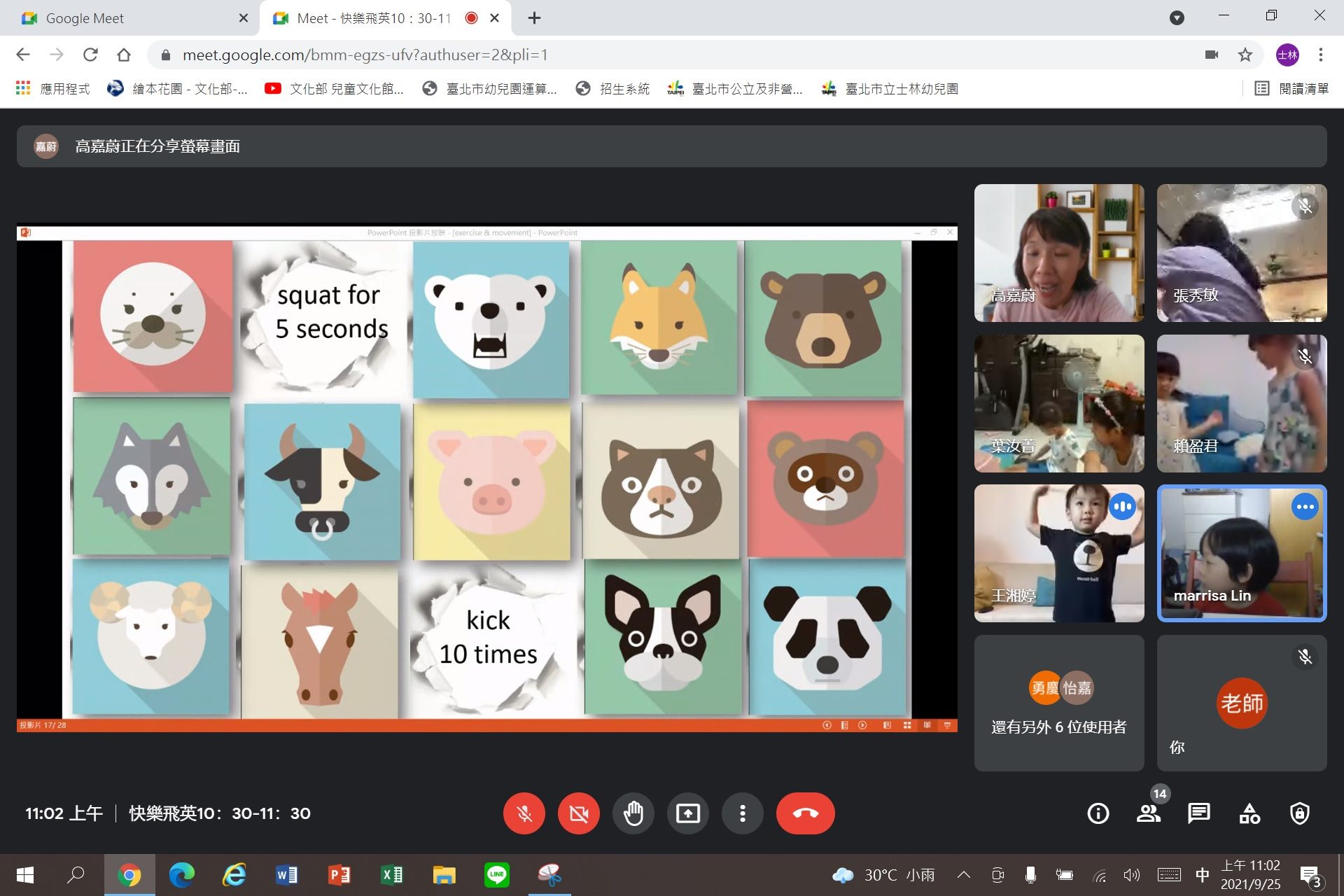Screen dimensions: 1344x896
Task: Open the 臺北市立士林幼兒園 bookmark link
Action: coord(890,89)
